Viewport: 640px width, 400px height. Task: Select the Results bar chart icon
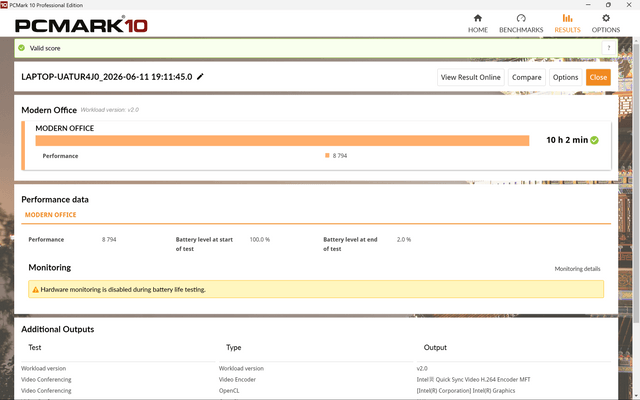[567, 18]
